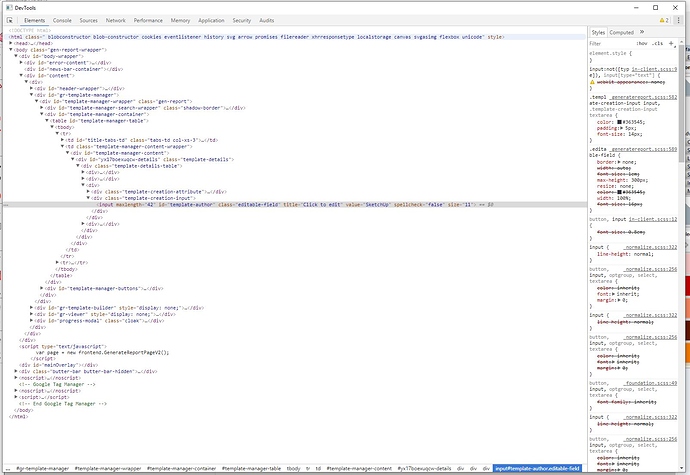Screen dimensions: 690x475
Task: Select the Elements tab
Action: click(34, 20)
